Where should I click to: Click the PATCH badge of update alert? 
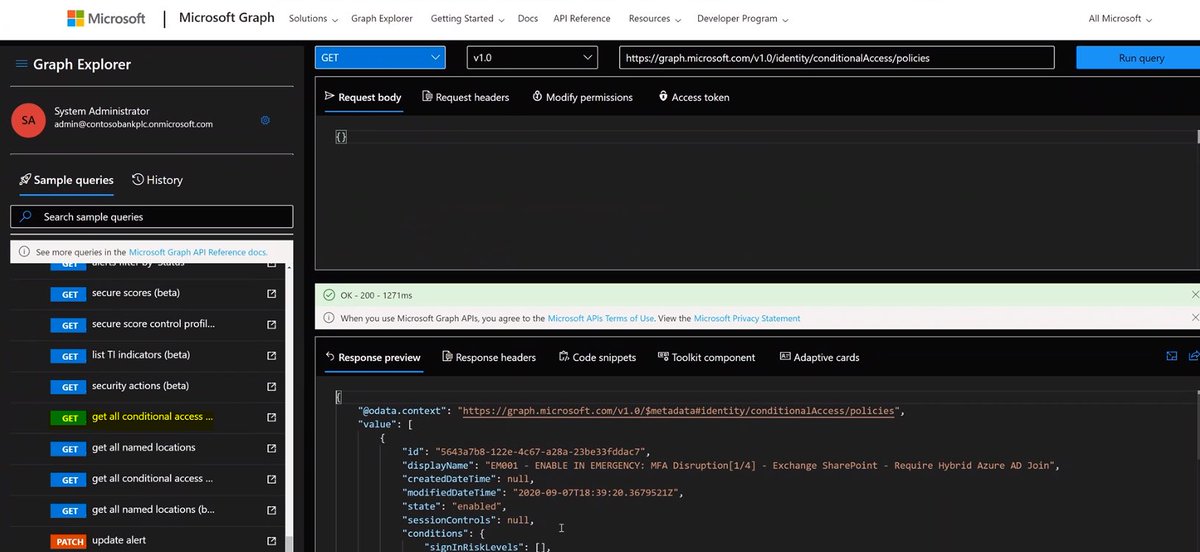click(x=69, y=542)
